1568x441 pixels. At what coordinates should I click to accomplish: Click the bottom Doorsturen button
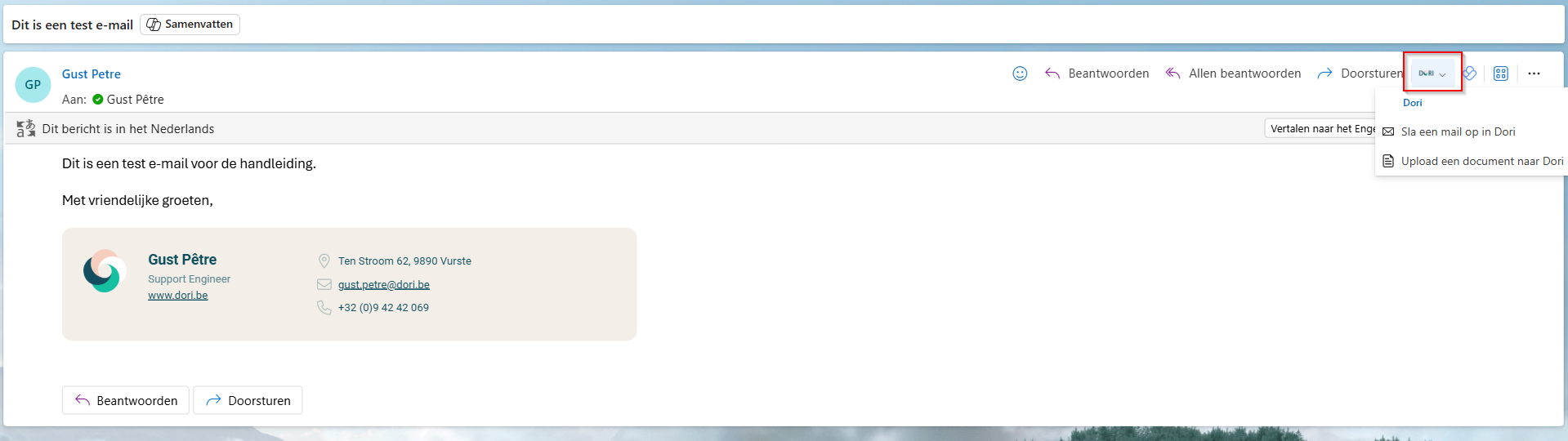248,400
